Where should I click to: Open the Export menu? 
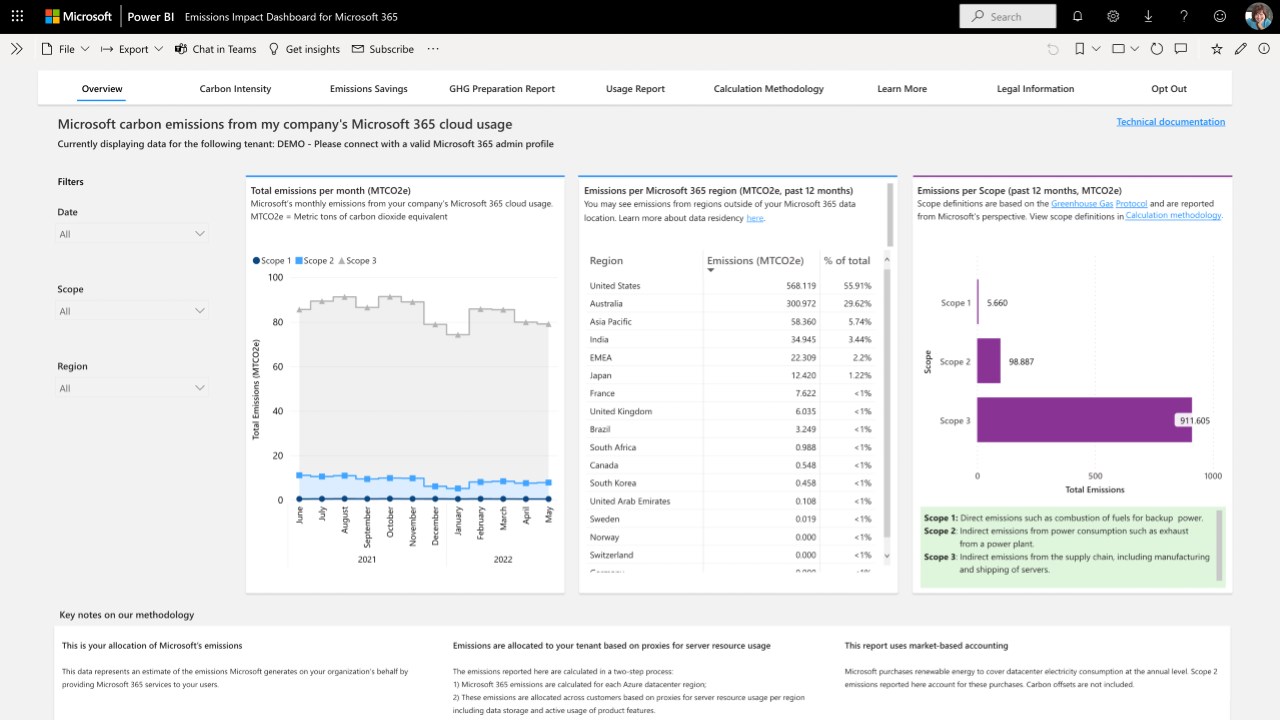coord(132,49)
